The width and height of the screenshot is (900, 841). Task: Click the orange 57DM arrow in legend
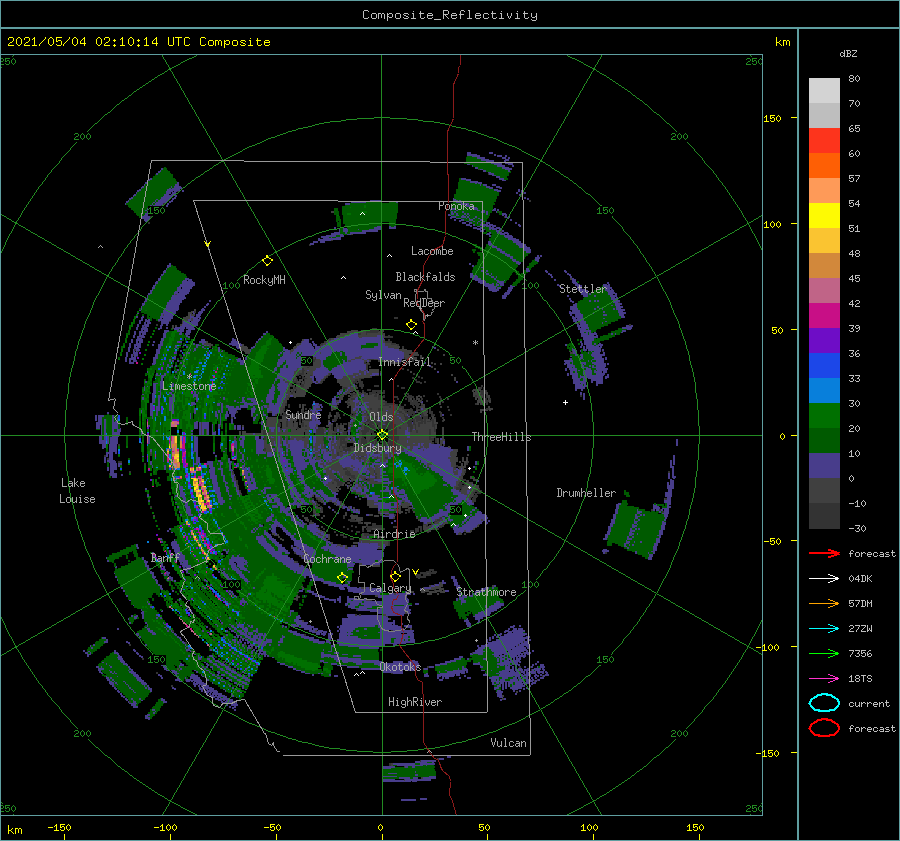pyautogui.click(x=824, y=603)
